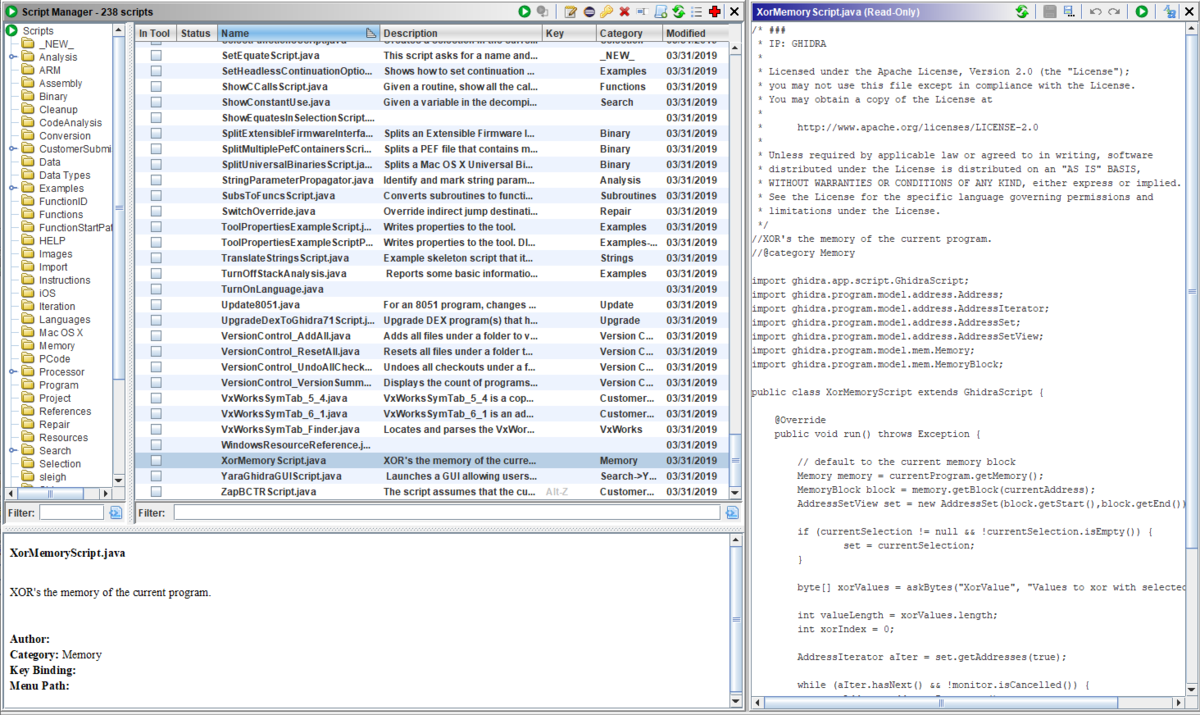Click the Key column header
1200x715 pixels.
(568, 33)
